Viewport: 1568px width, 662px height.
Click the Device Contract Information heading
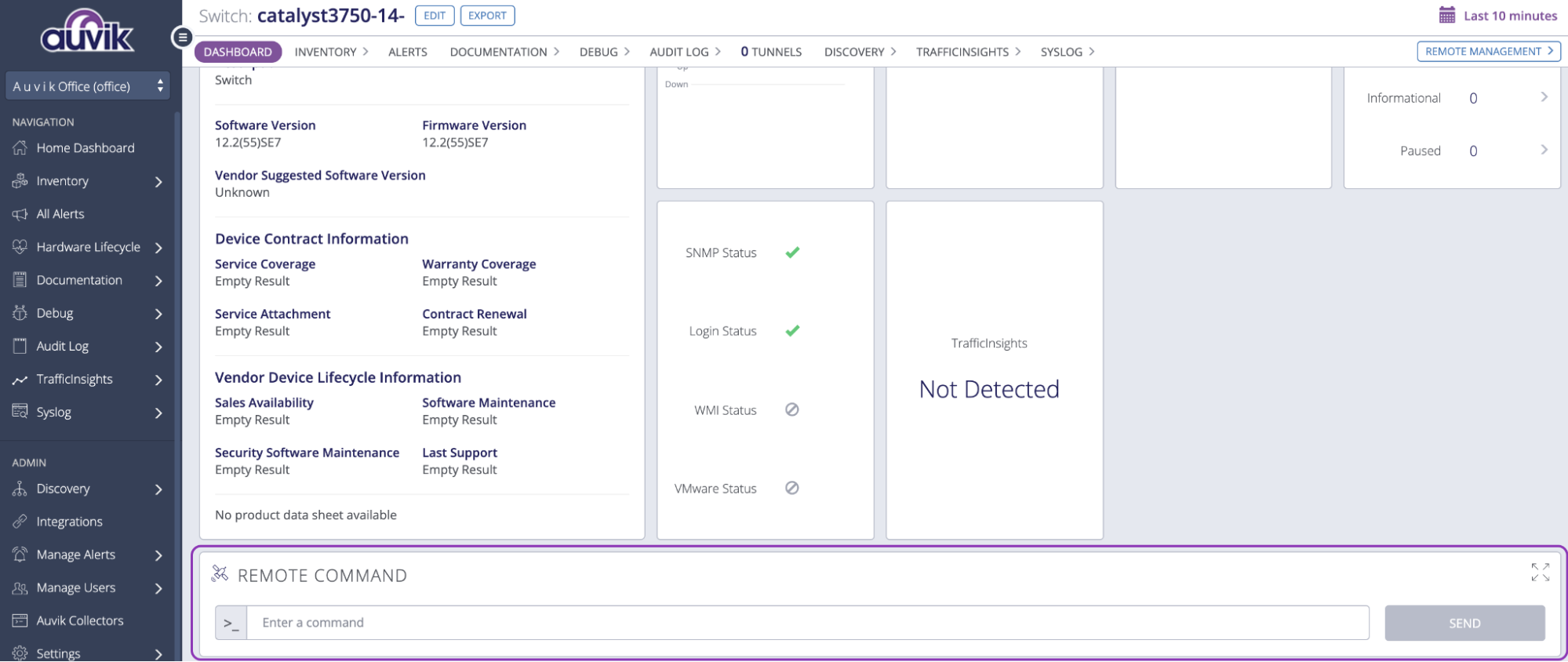(x=311, y=238)
